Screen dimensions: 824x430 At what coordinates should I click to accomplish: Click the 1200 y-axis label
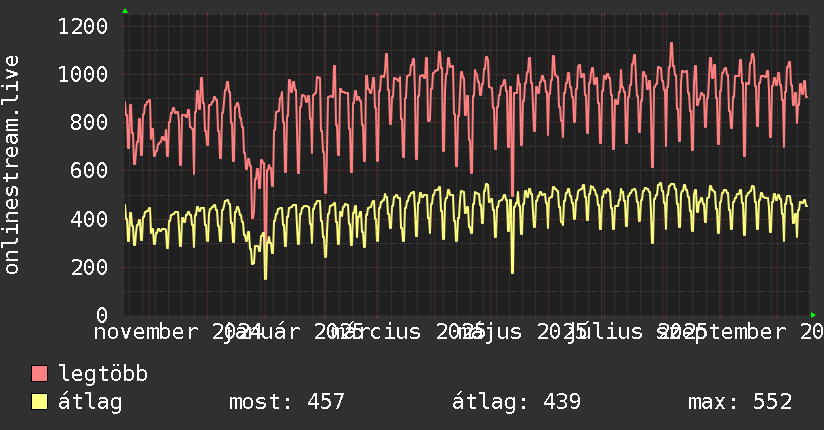[83, 26]
